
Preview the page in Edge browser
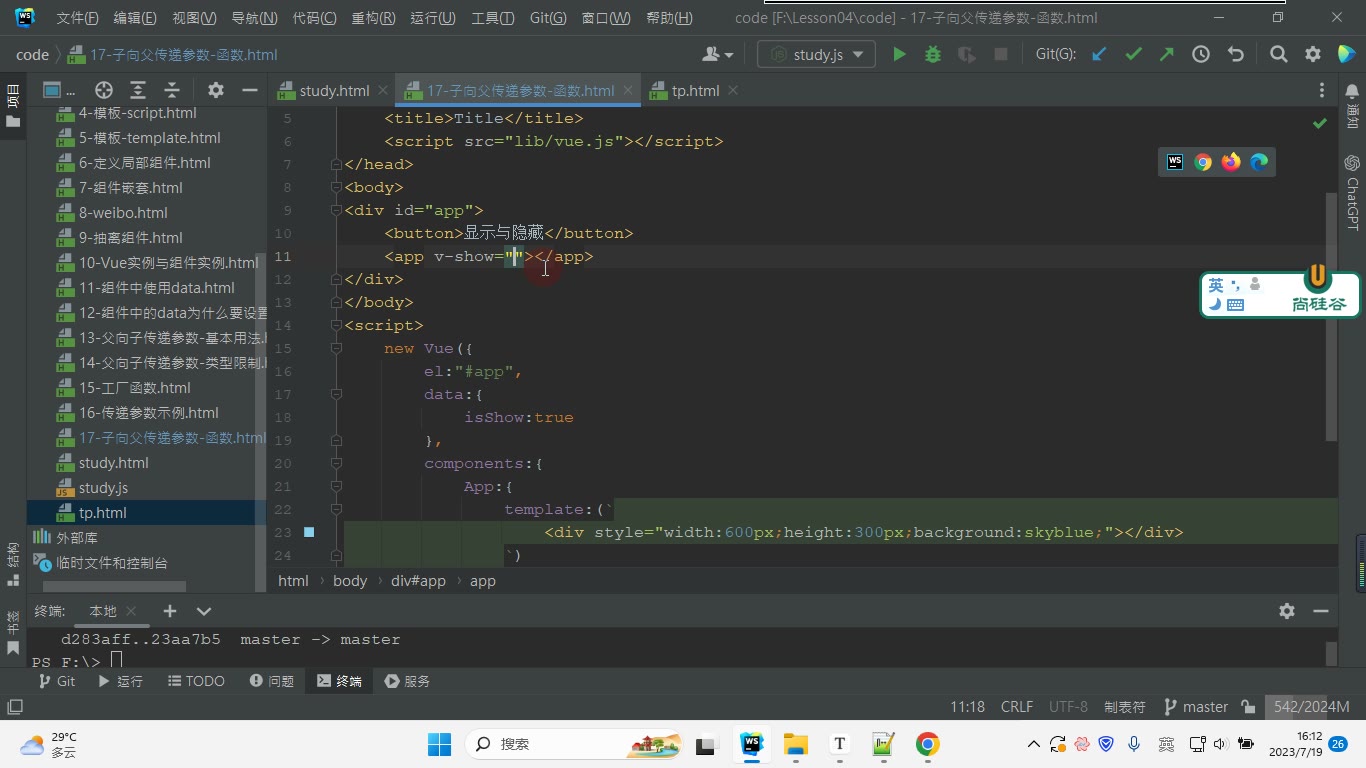(x=1259, y=162)
